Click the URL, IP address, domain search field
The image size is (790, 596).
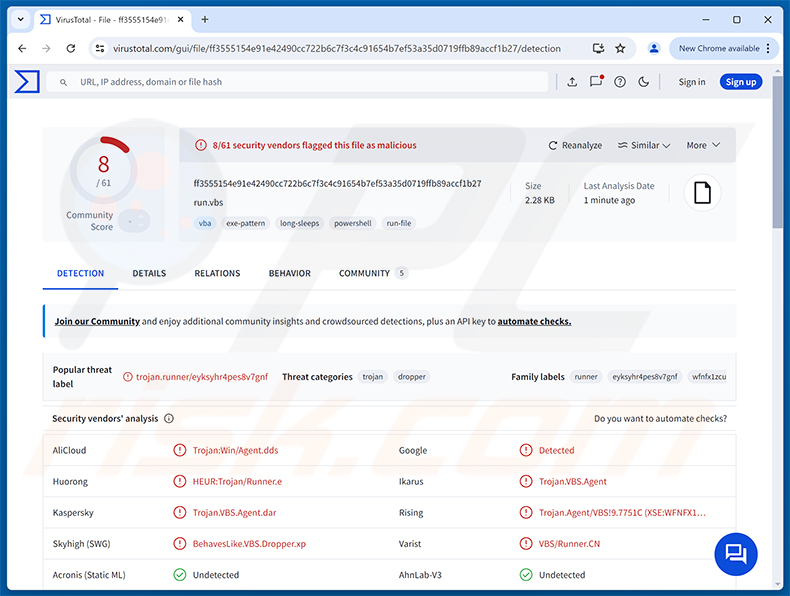click(x=297, y=82)
